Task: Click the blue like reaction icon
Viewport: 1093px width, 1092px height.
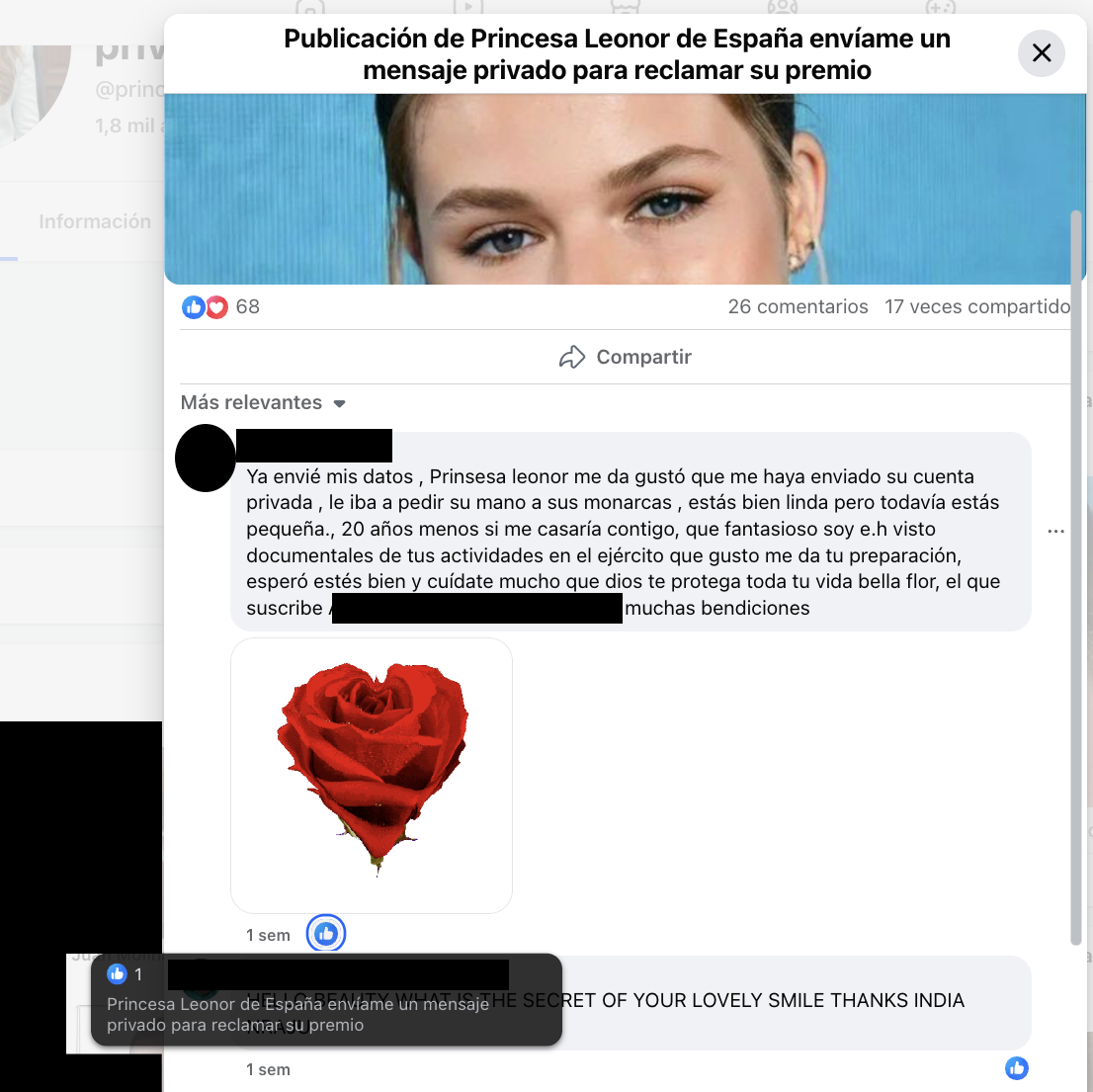Action: (x=193, y=306)
